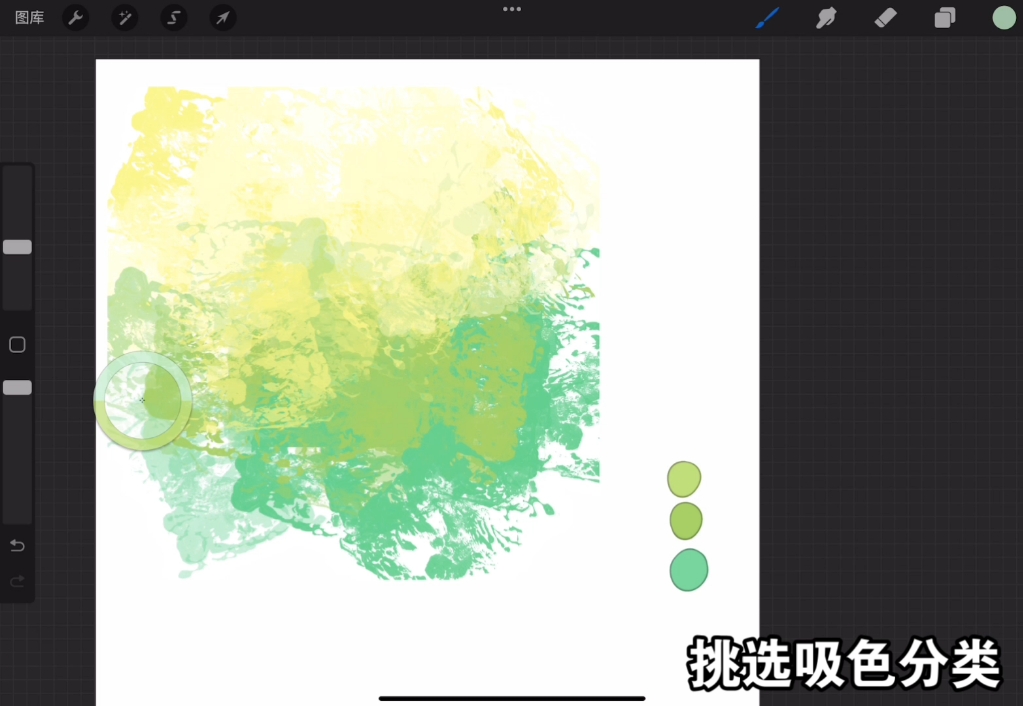Click the brush size slider handle
Image resolution: width=1023 pixels, height=706 pixels.
17,247
